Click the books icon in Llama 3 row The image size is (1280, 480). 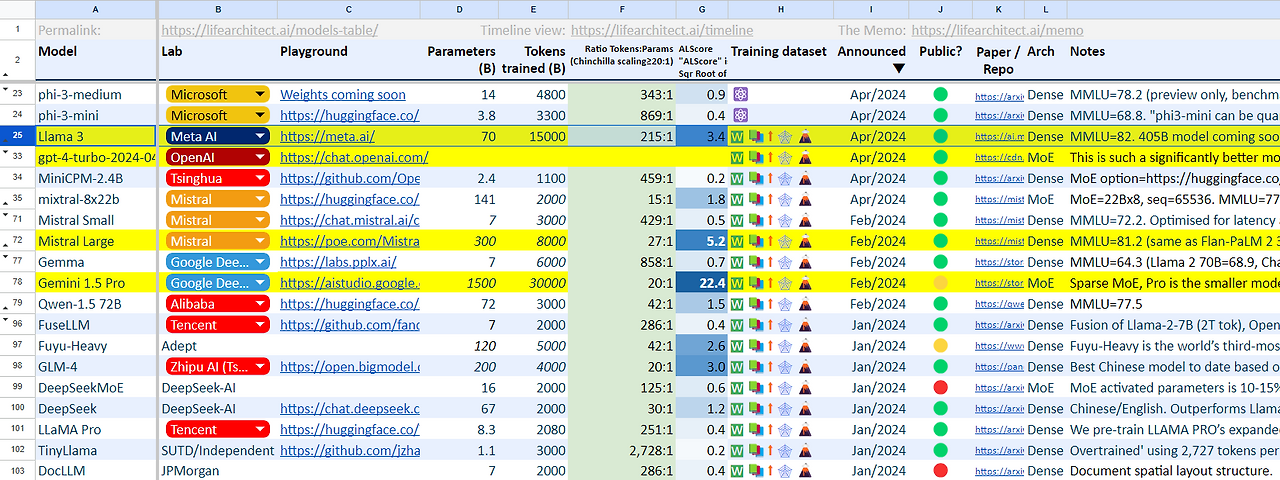[x=755, y=136]
